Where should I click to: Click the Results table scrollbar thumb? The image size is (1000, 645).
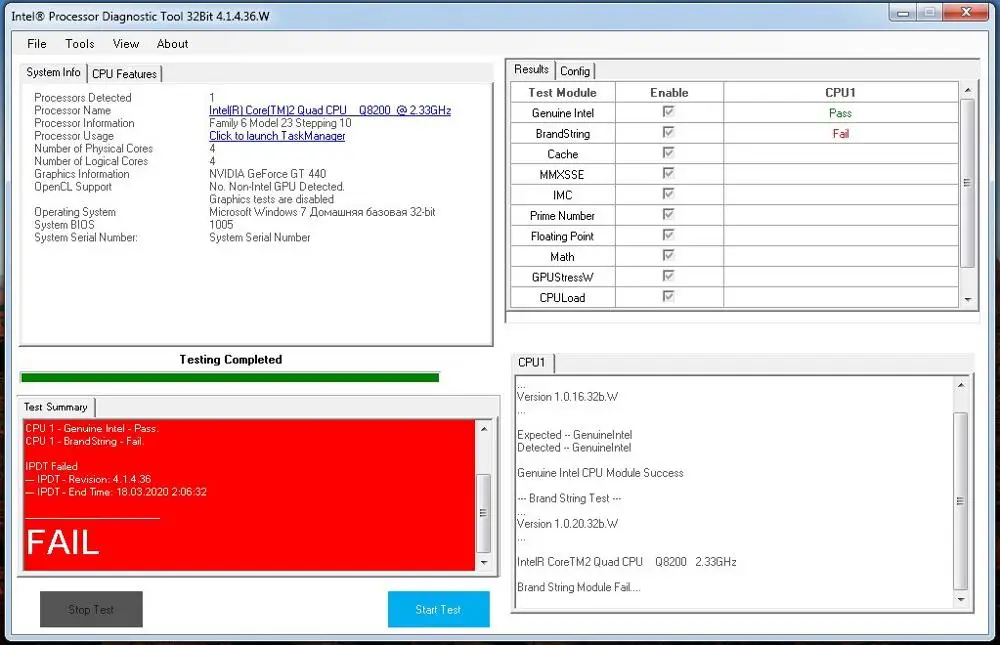click(967, 182)
